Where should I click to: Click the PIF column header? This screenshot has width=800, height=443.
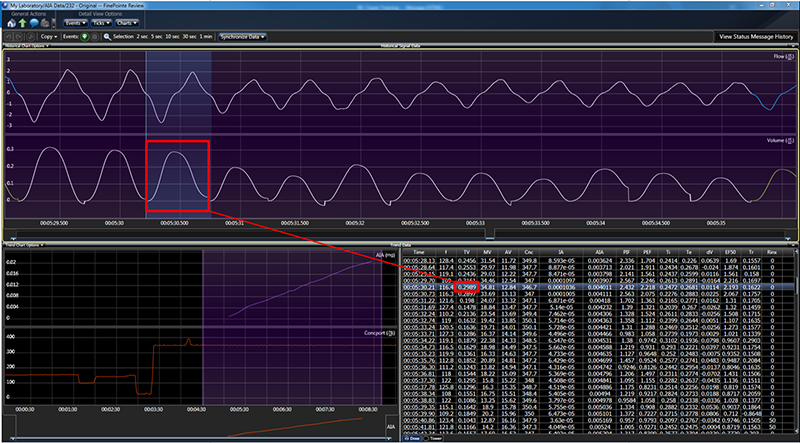pos(626,252)
